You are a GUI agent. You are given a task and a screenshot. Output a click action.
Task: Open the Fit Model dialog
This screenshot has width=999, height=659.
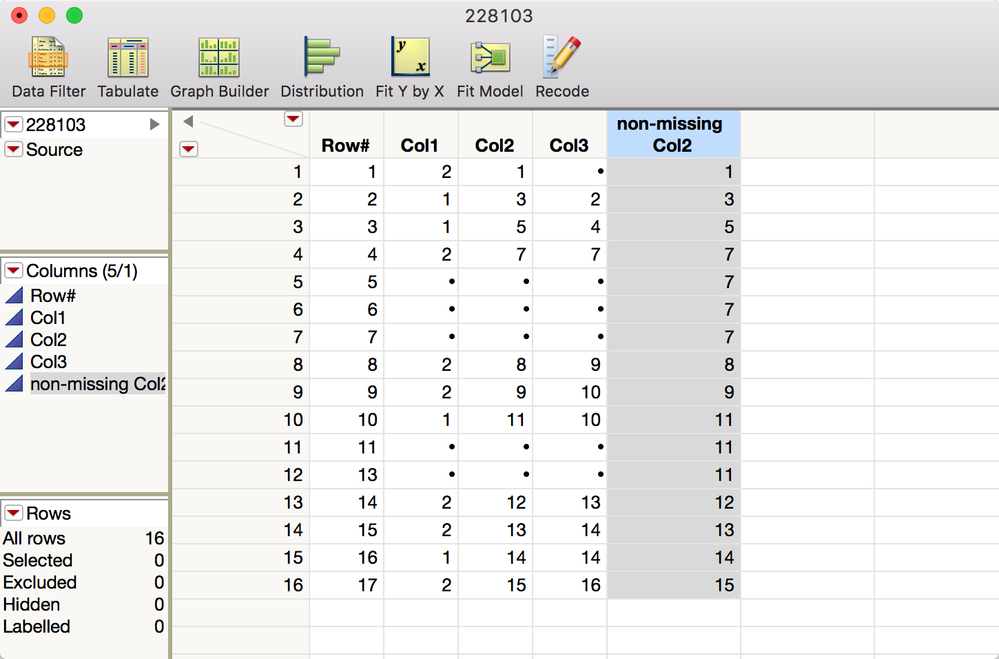tap(490, 68)
